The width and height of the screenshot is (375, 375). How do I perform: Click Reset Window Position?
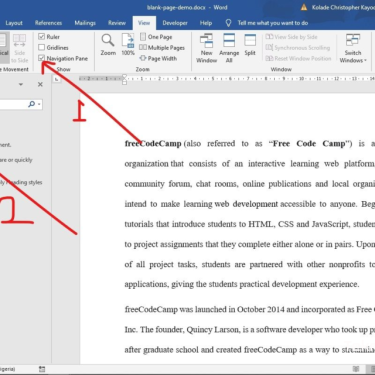tap(298, 58)
